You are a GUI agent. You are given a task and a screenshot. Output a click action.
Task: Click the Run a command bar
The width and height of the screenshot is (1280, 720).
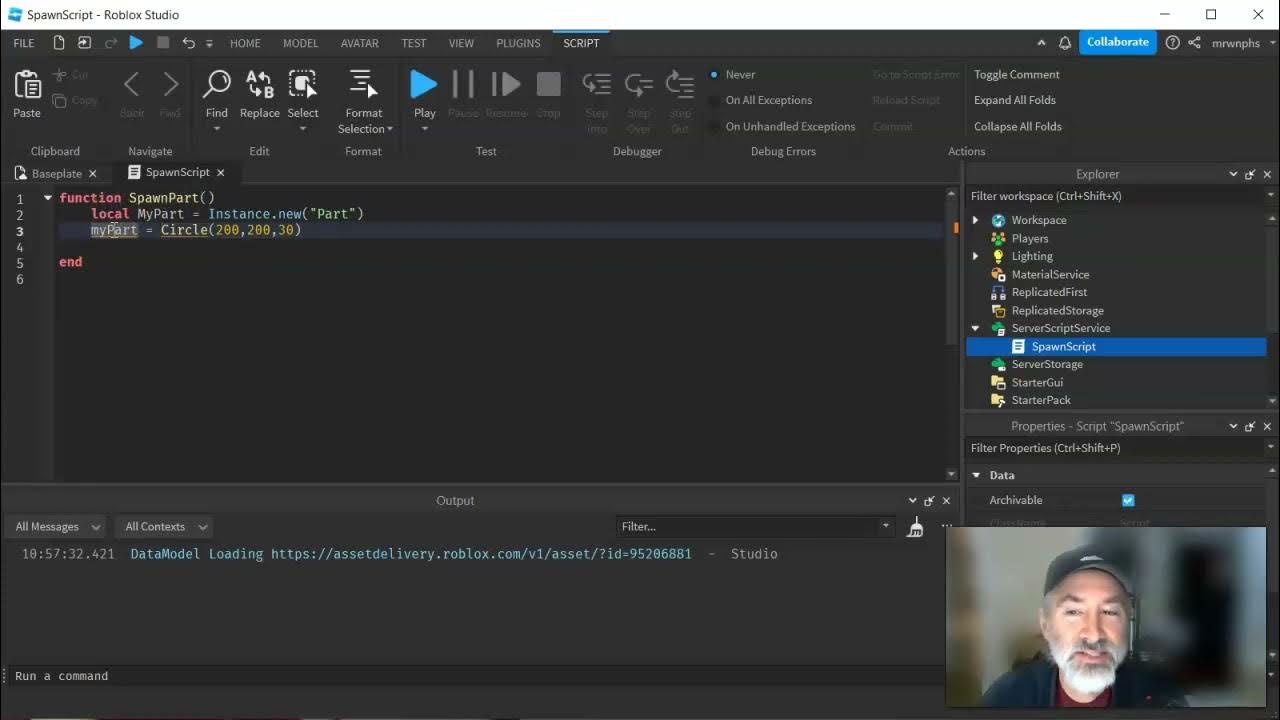point(473,676)
